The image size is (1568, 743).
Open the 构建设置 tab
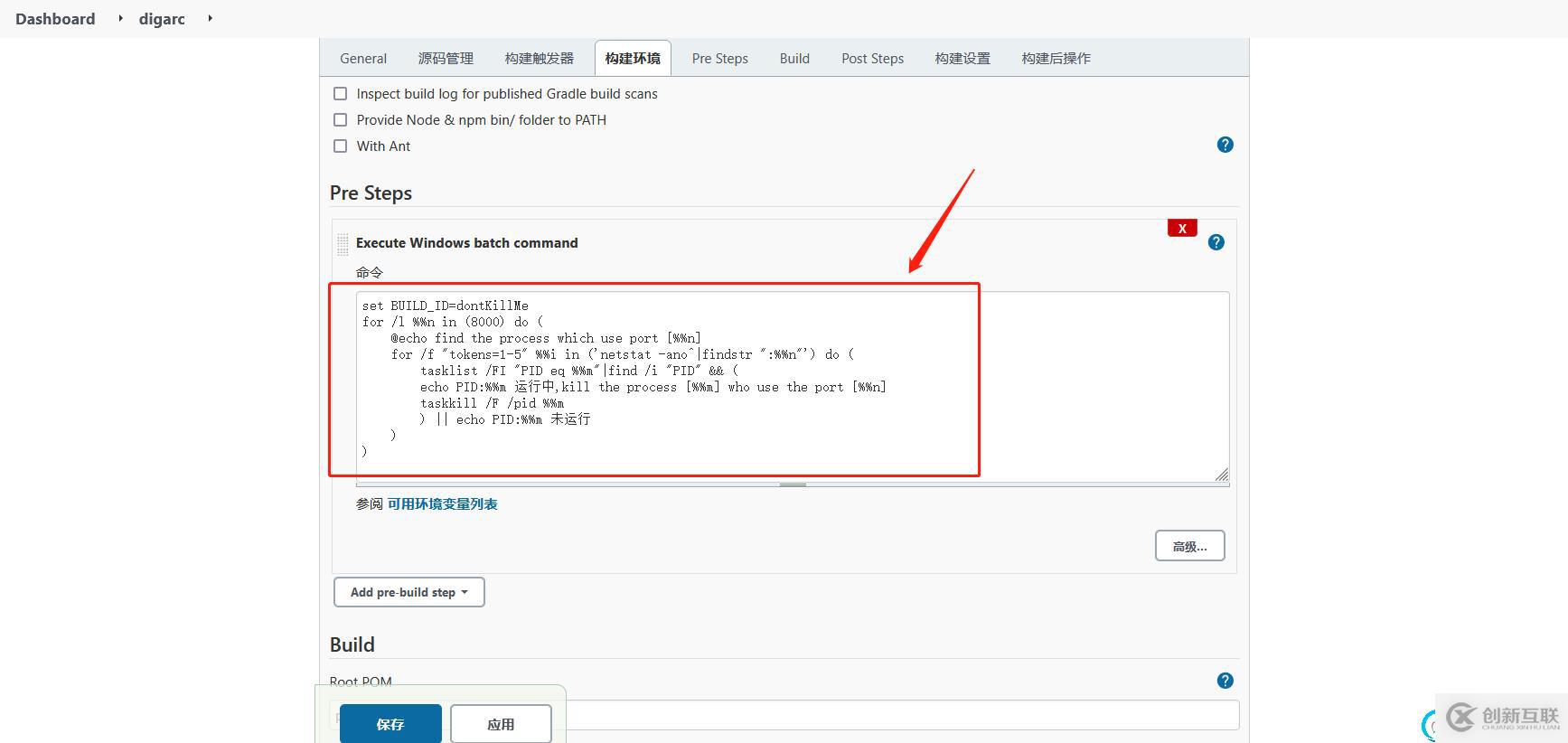pos(962,58)
